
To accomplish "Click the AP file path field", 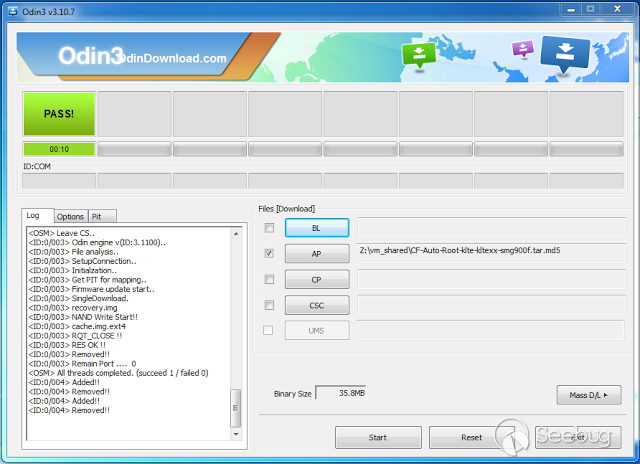I will (491, 253).
